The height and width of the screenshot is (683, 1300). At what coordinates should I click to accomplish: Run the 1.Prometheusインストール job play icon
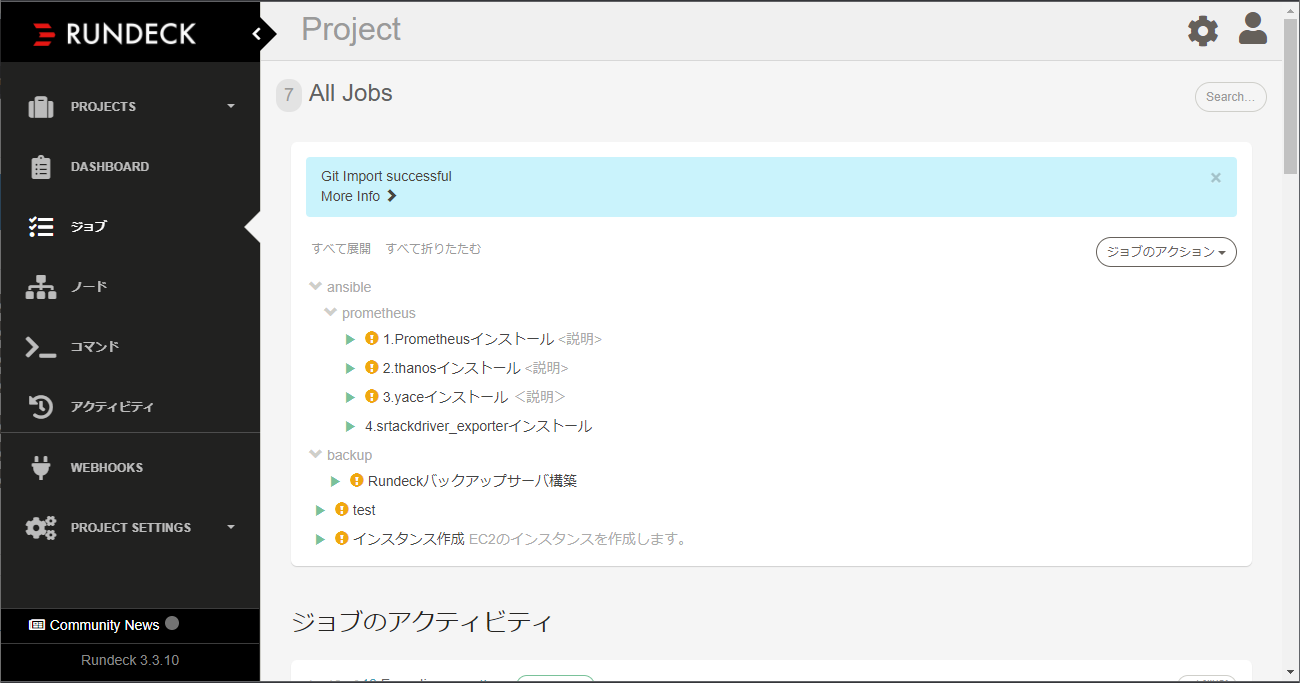click(x=351, y=339)
